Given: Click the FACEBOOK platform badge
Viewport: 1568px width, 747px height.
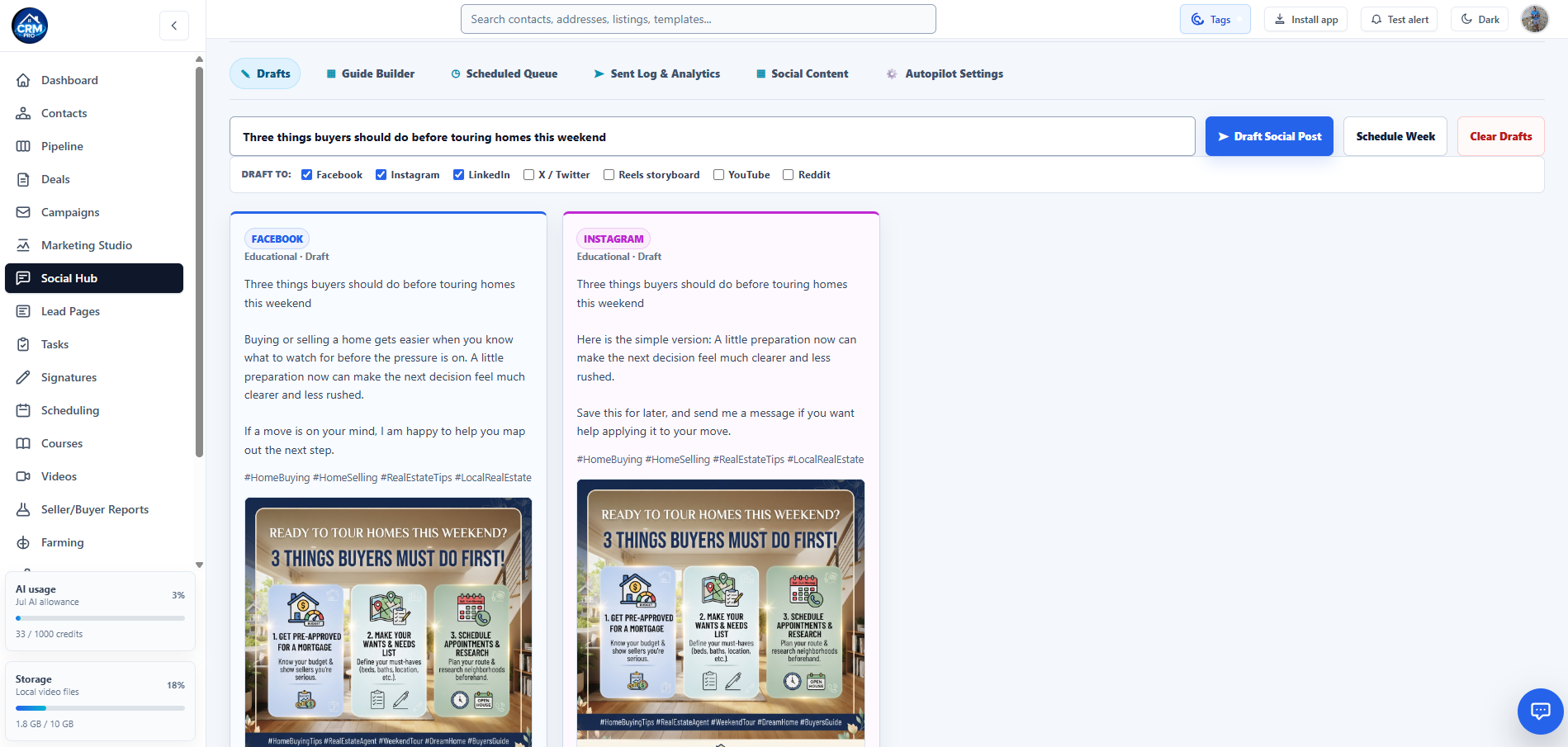Looking at the screenshot, I should tap(277, 239).
